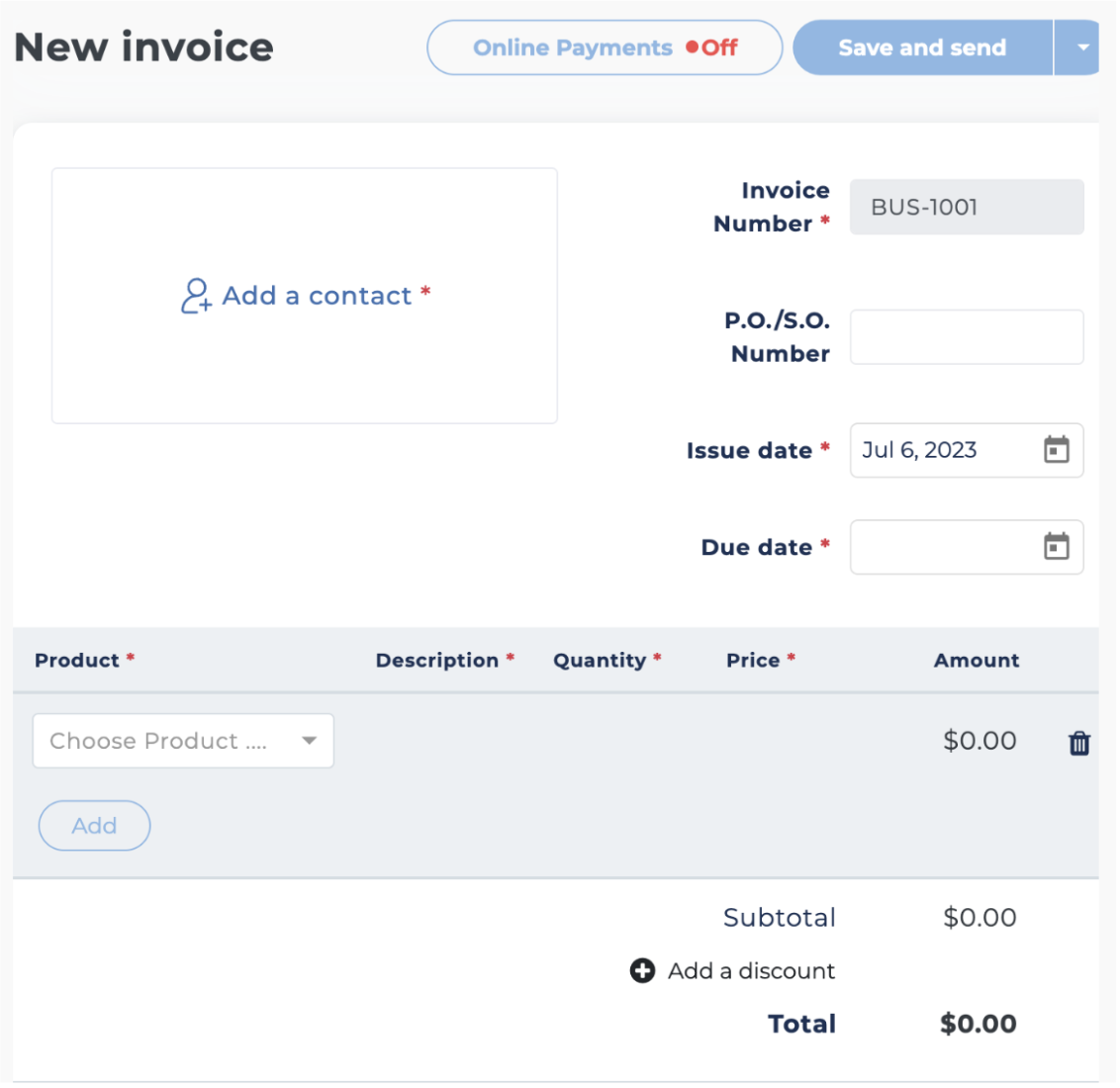Click the Invoice Number field showing BUS-1001
The image size is (1120, 1088).
click(x=966, y=208)
